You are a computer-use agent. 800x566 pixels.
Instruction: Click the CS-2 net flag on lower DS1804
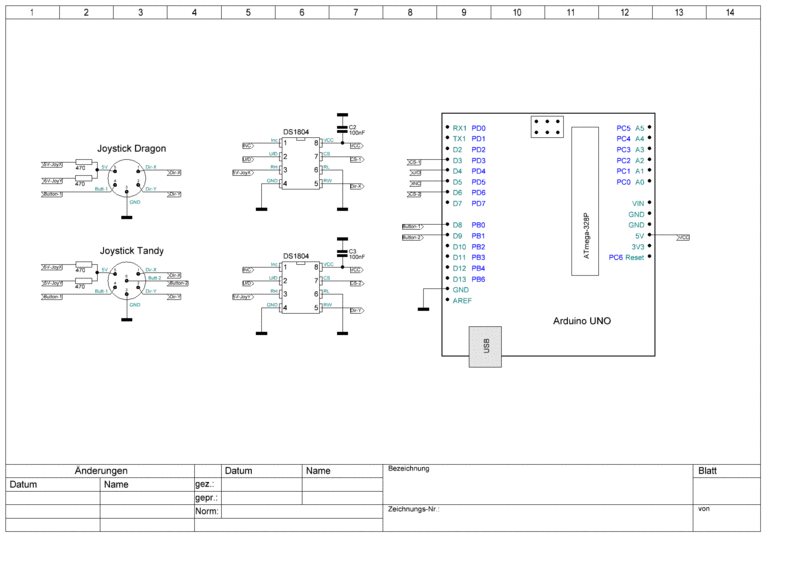point(356,283)
